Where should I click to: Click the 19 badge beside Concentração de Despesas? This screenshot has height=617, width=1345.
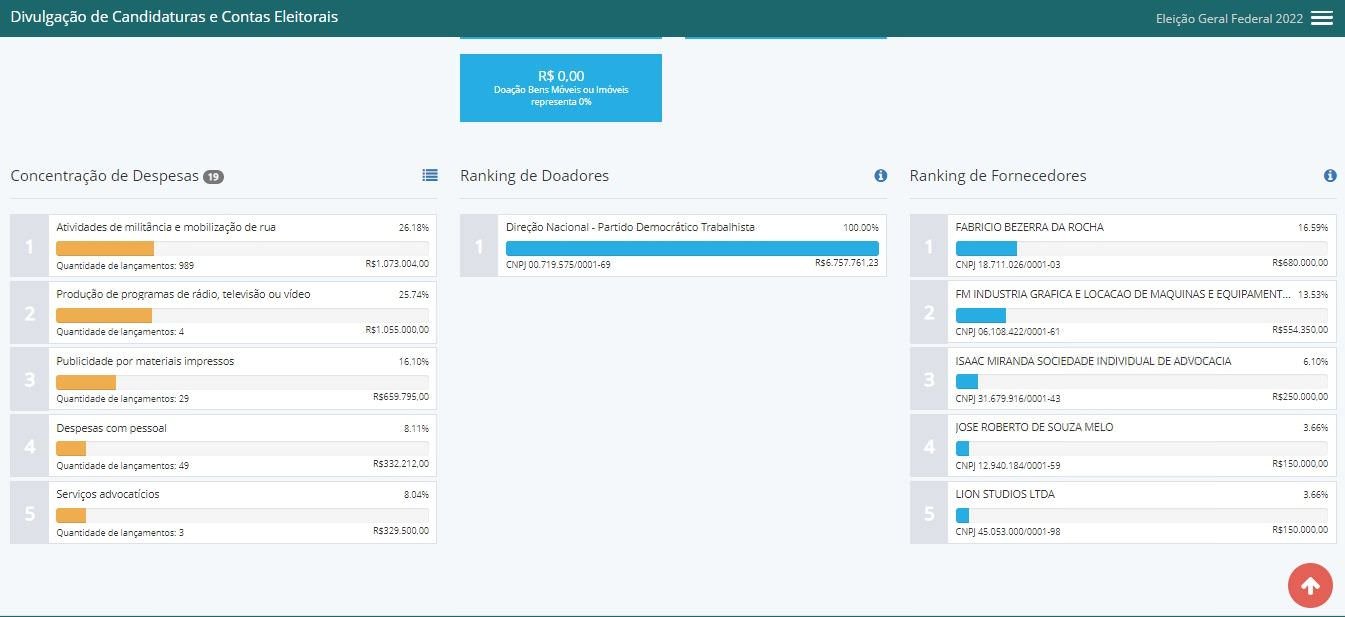[x=213, y=177]
